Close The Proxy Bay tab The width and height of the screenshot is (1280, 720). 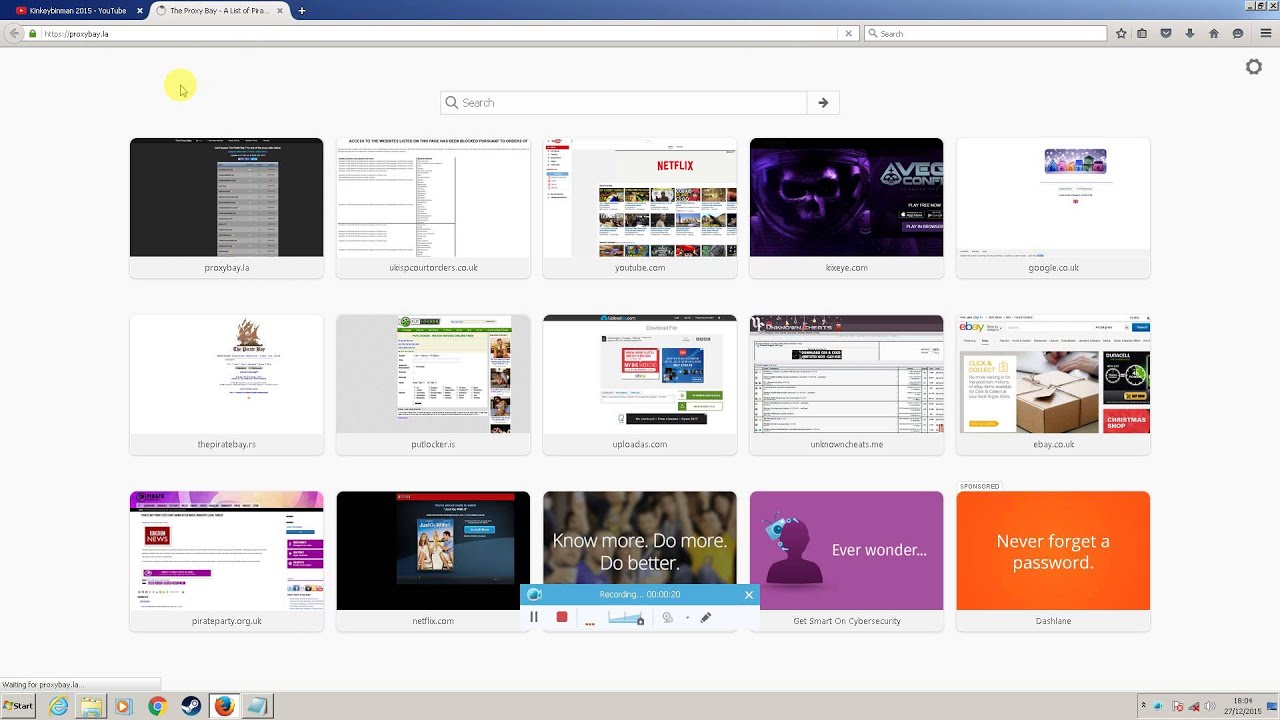click(x=280, y=10)
